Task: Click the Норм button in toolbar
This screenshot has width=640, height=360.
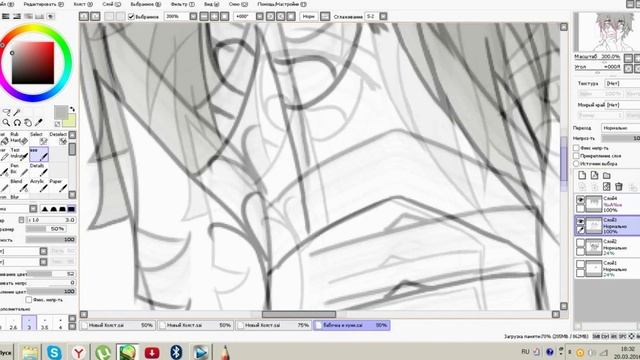Action: pyautogui.click(x=309, y=16)
